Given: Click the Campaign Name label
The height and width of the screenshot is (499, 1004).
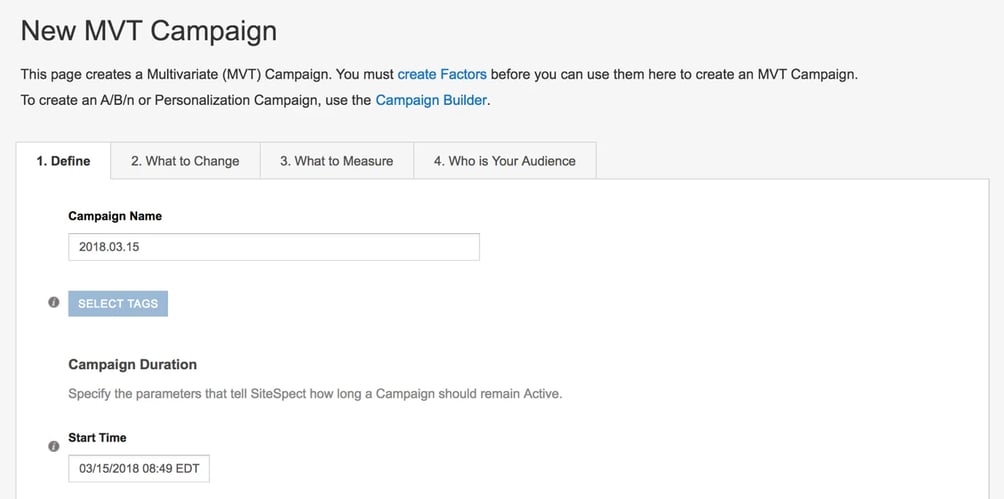Looking at the screenshot, I should 115,216.
